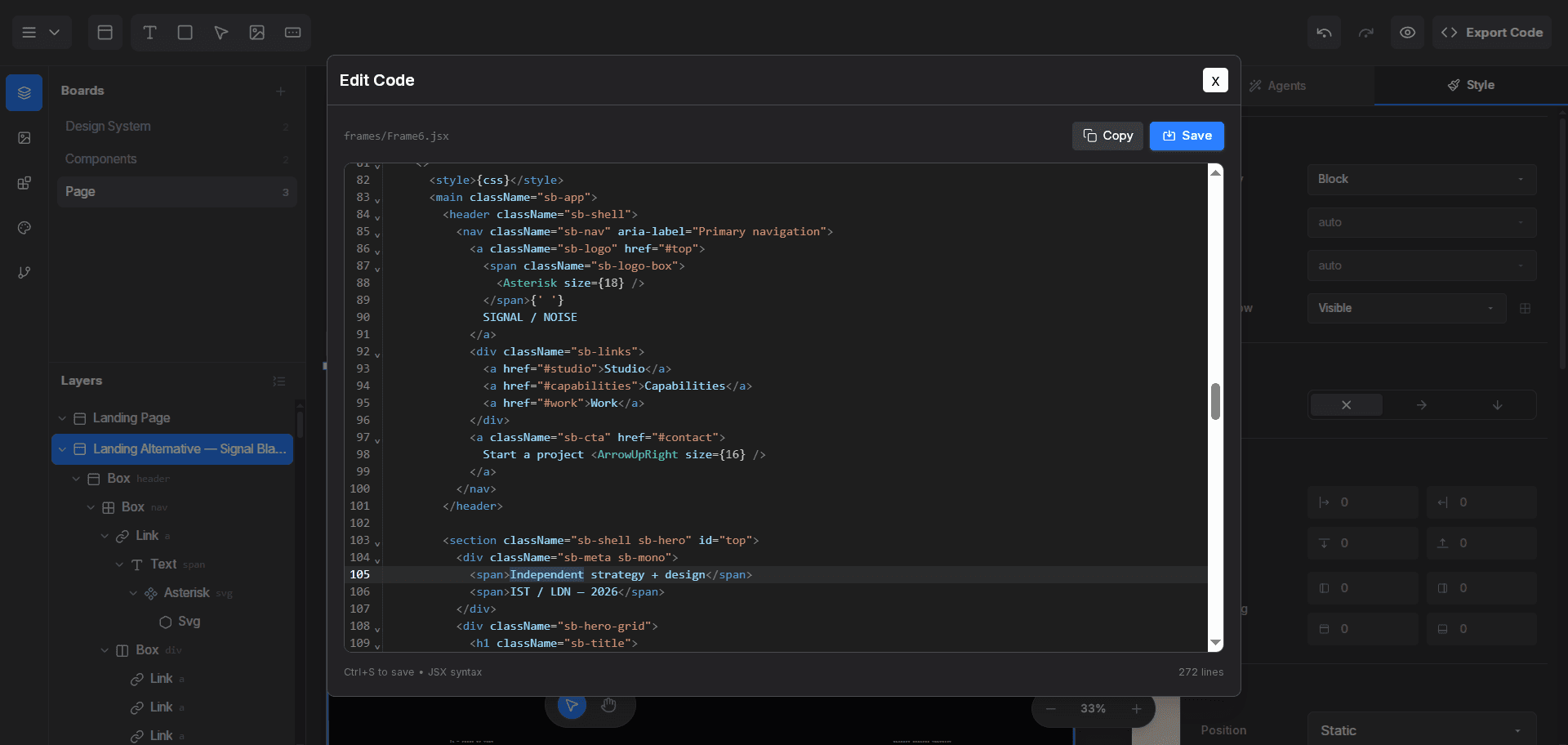
Task: Collapse the Landing Page layer
Action: pos(62,418)
